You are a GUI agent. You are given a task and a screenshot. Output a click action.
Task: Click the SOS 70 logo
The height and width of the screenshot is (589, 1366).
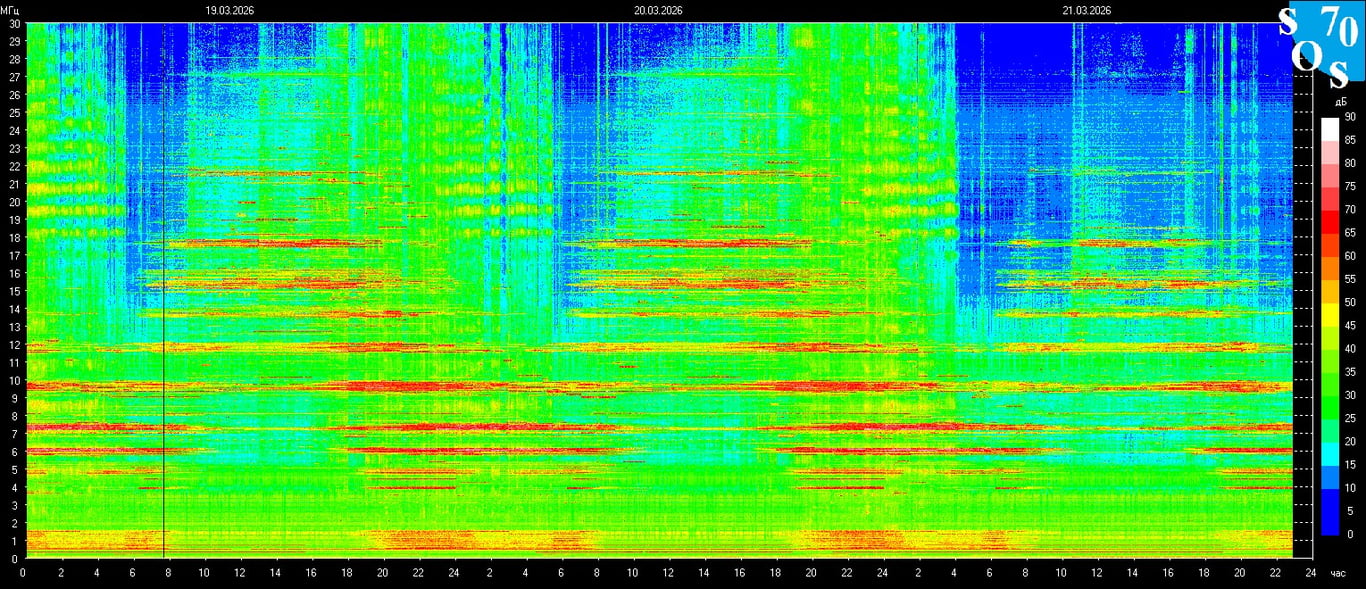1320,45
